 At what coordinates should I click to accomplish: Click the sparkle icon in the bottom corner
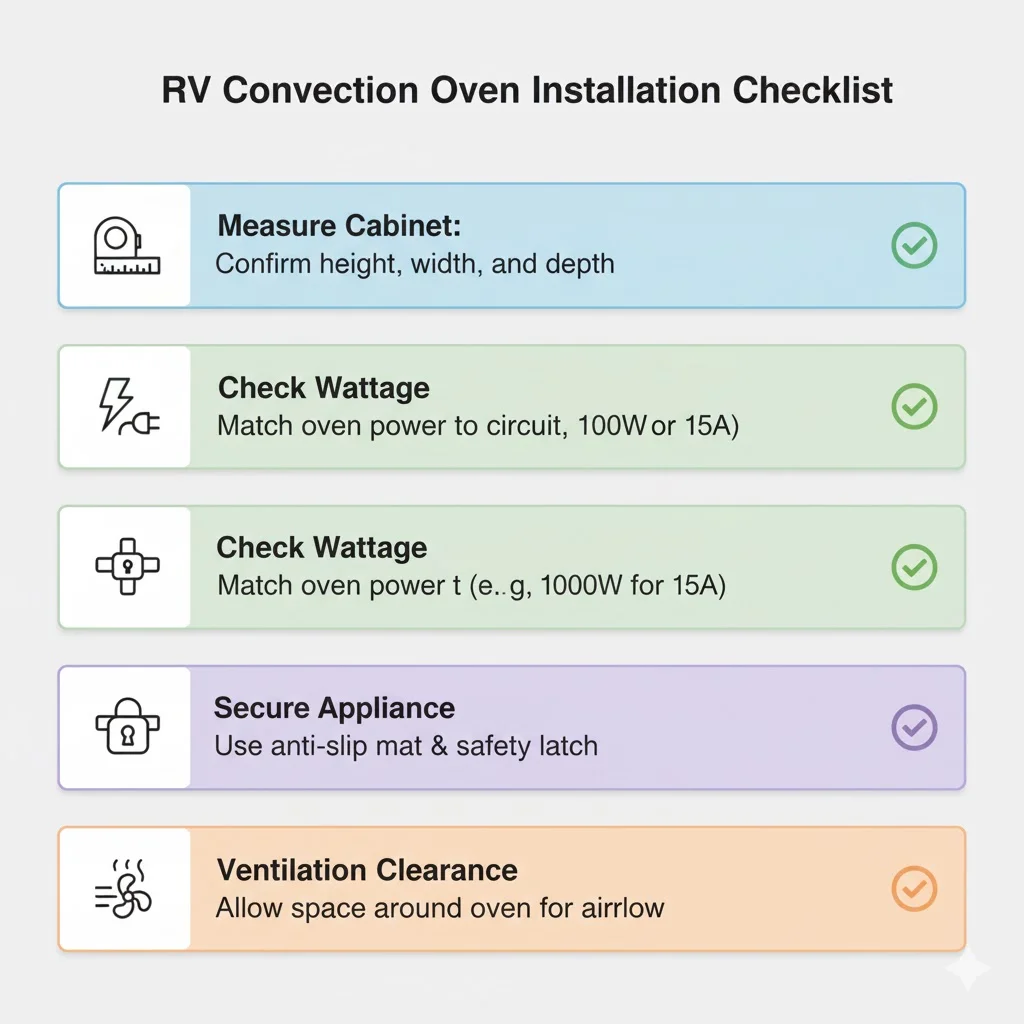click(x=967, y=969)
